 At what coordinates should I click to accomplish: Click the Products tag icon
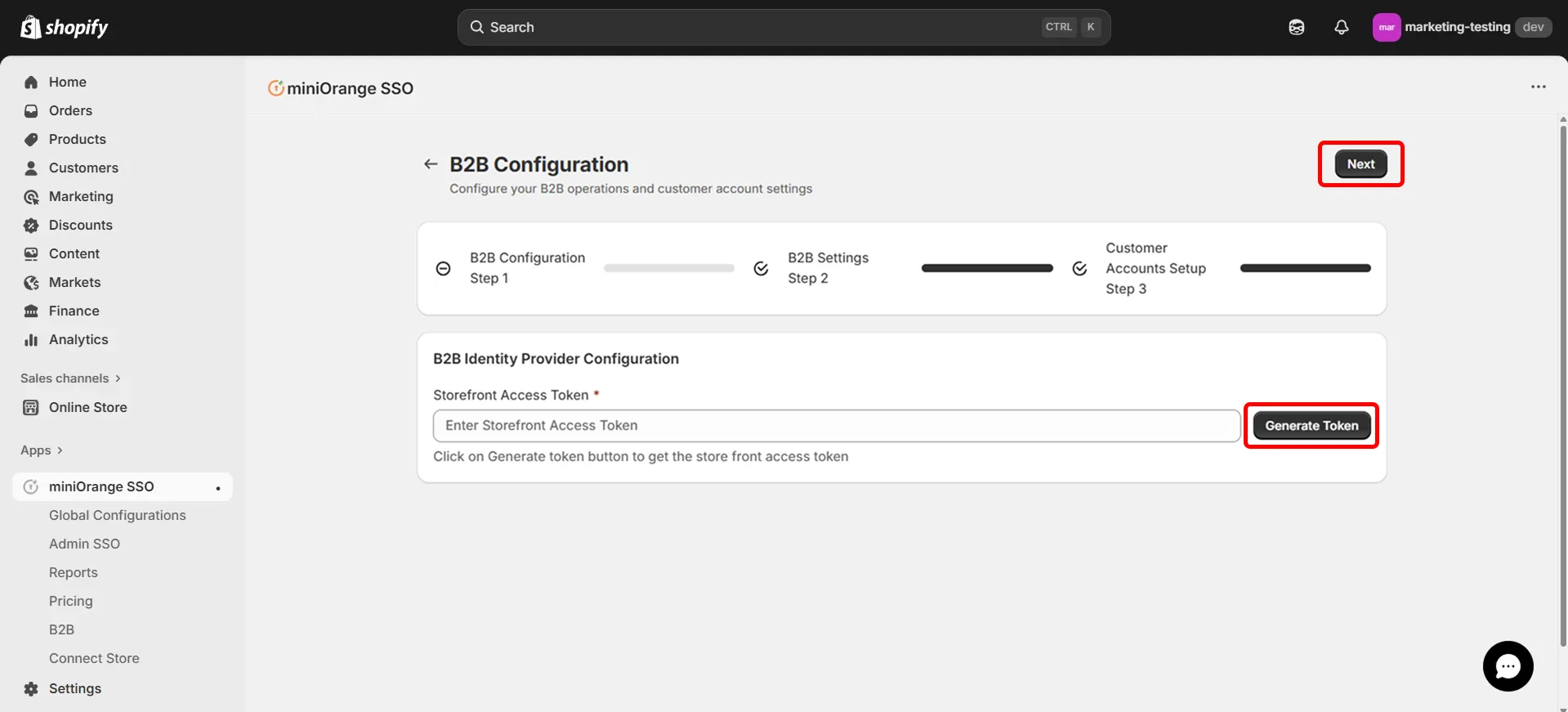(31, 139)
